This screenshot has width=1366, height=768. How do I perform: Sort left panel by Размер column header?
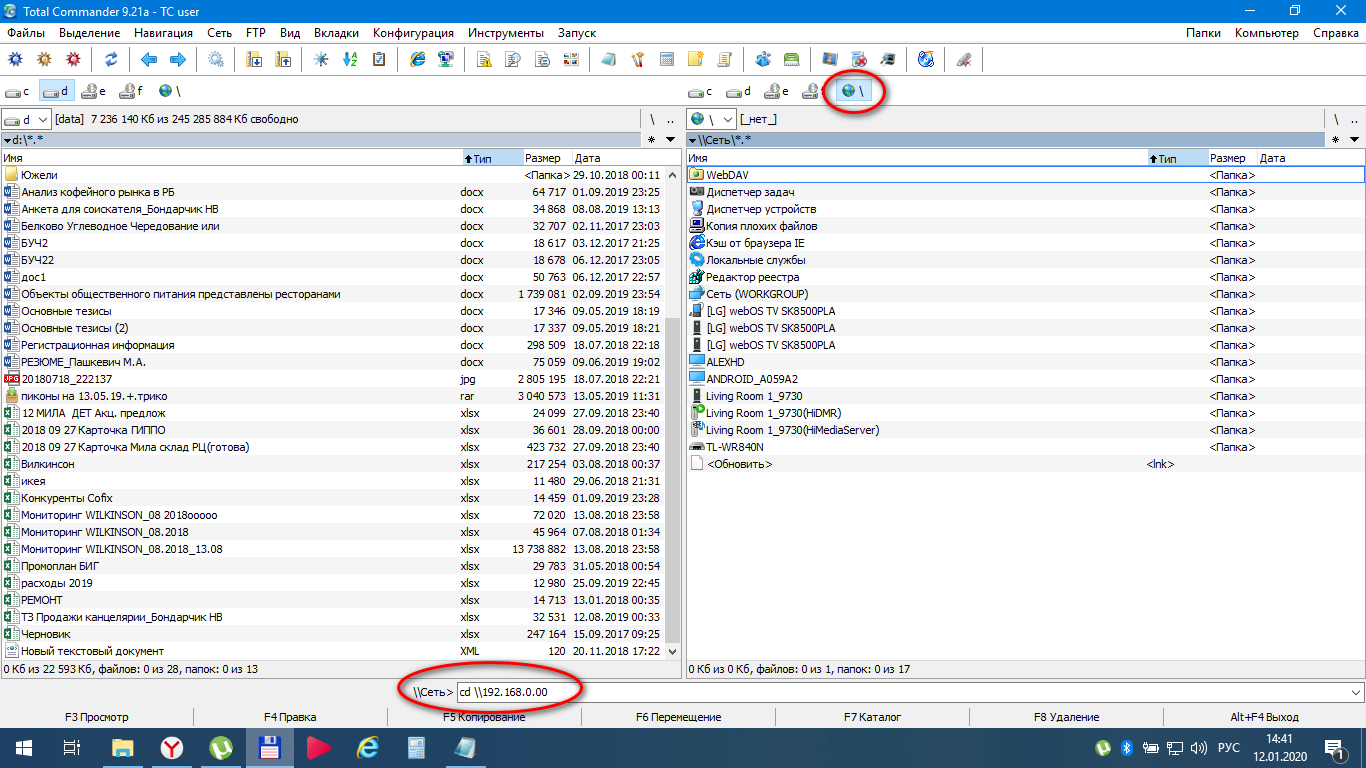[547, 158]
